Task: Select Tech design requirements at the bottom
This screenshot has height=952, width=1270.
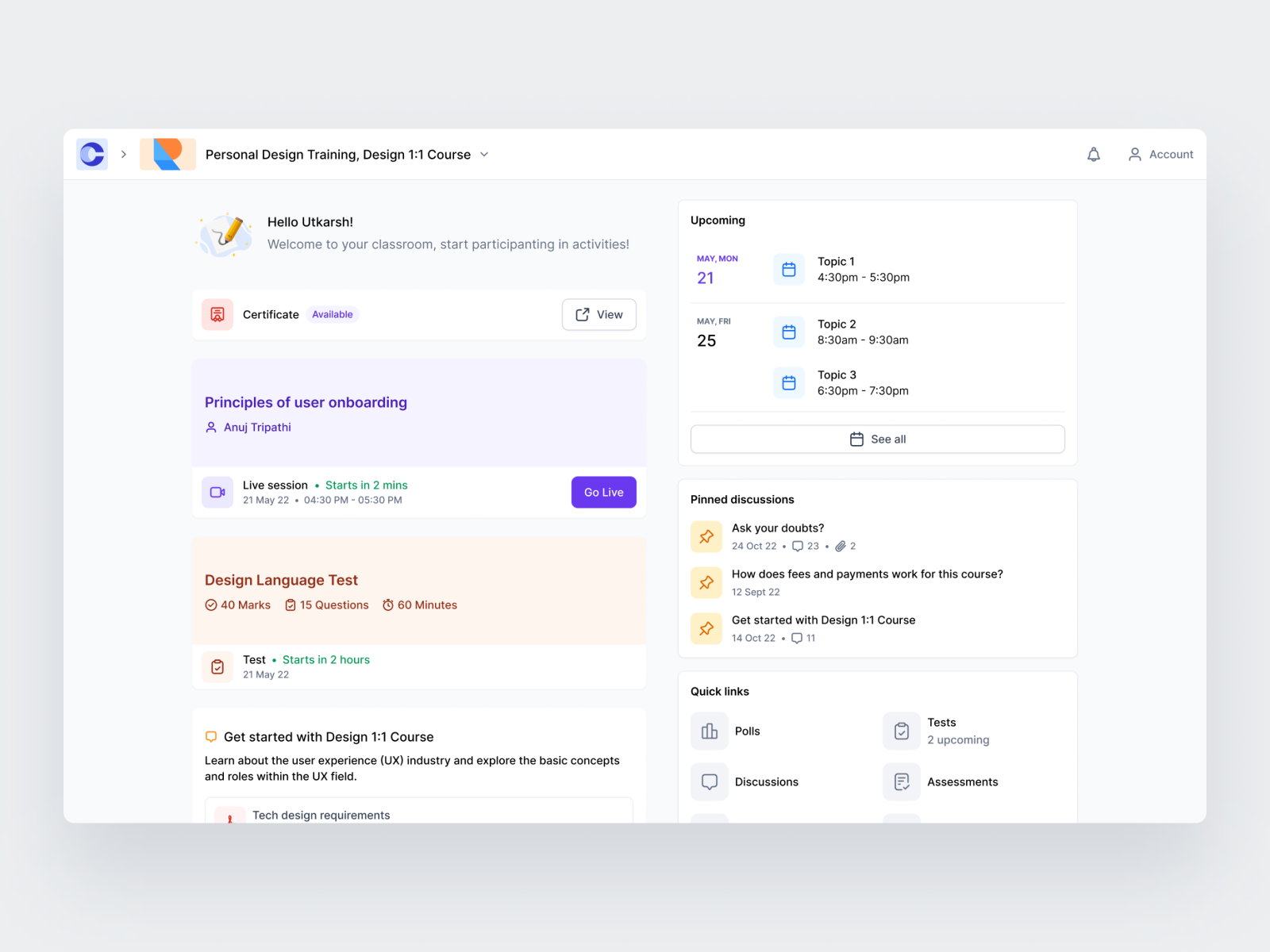Action: click(321, 815)
